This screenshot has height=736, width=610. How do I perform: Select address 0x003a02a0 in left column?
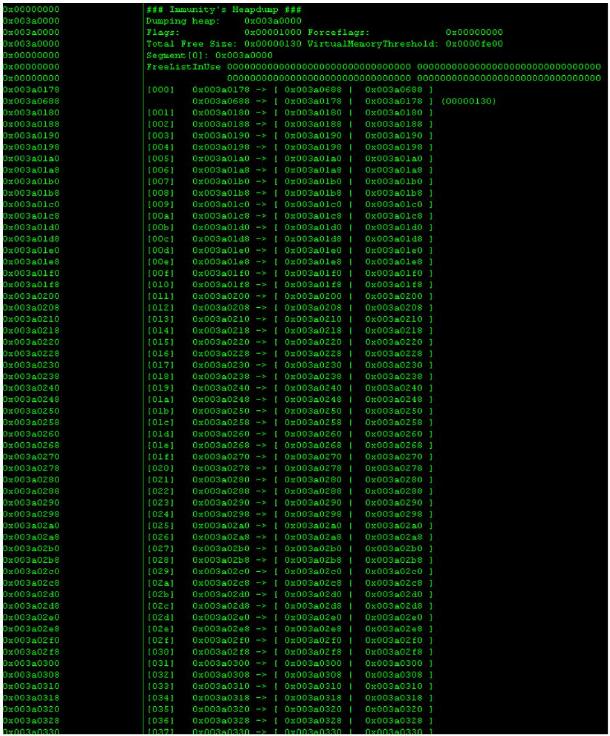pyautogui.click(x=31, y=526)
